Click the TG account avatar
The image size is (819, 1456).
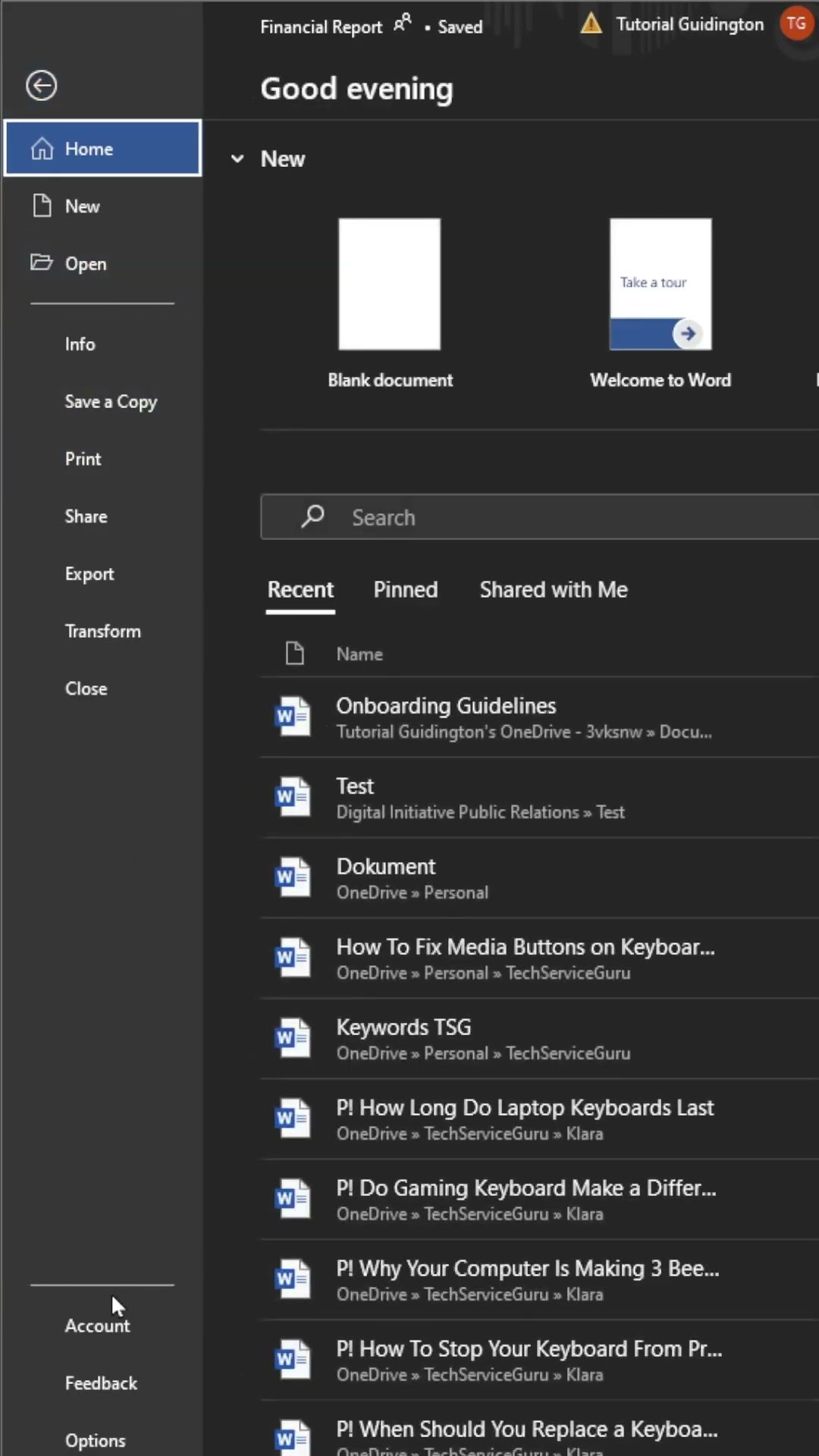[x=795, y=24]
